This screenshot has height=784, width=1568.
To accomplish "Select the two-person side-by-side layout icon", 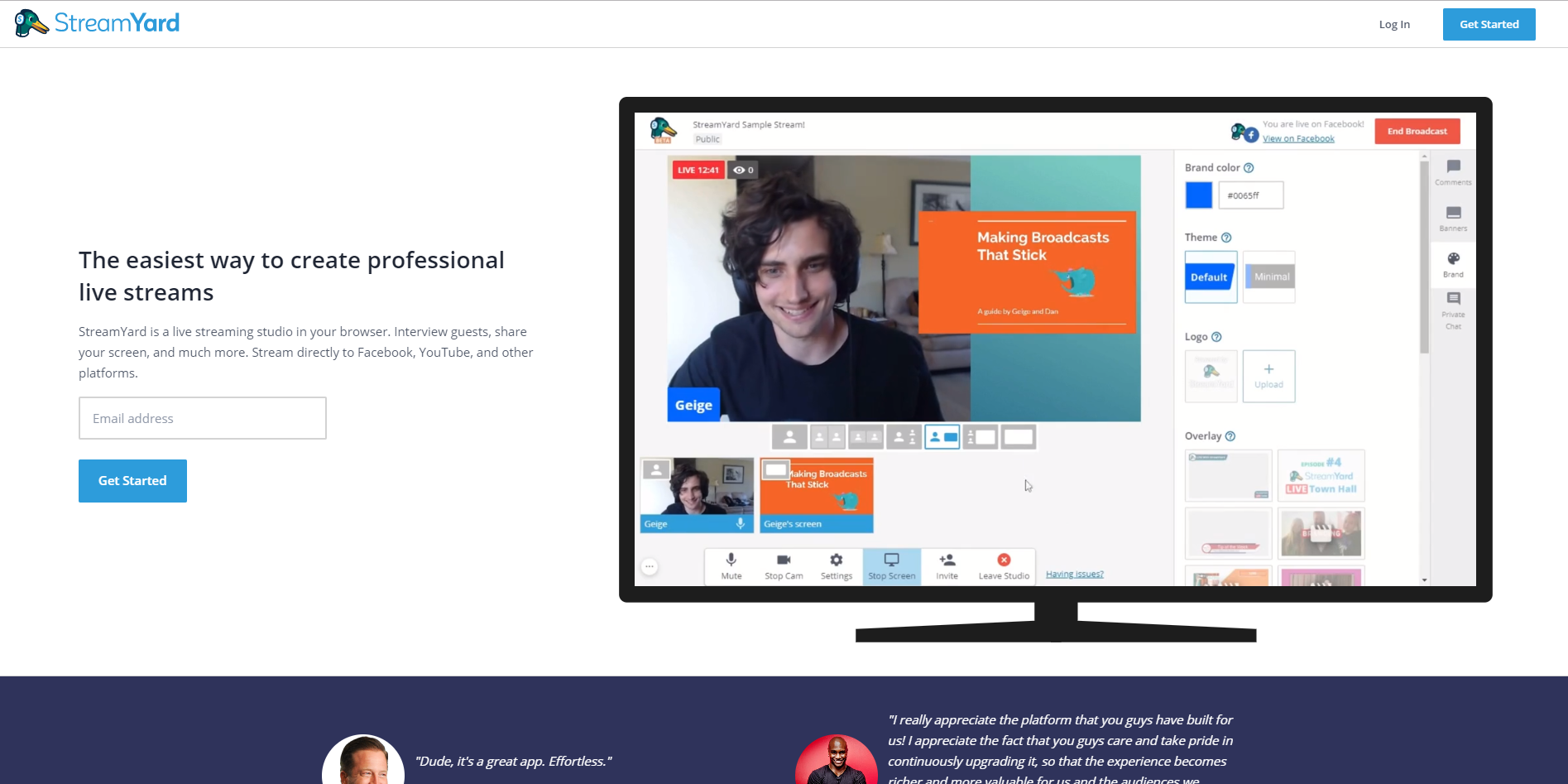I will coord(827,436).
